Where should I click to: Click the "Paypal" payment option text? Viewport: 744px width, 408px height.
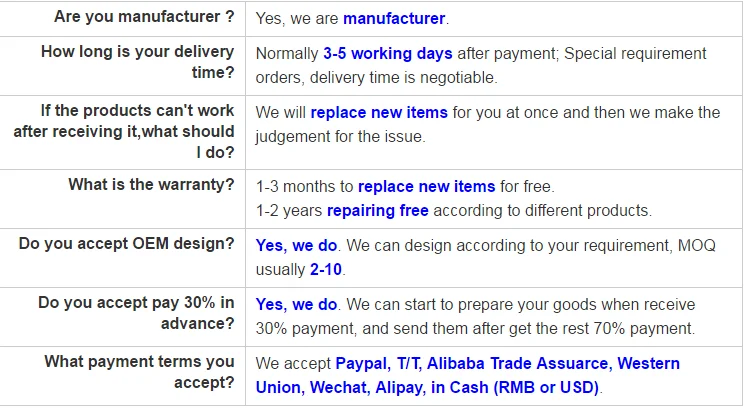tap(360, 364)
